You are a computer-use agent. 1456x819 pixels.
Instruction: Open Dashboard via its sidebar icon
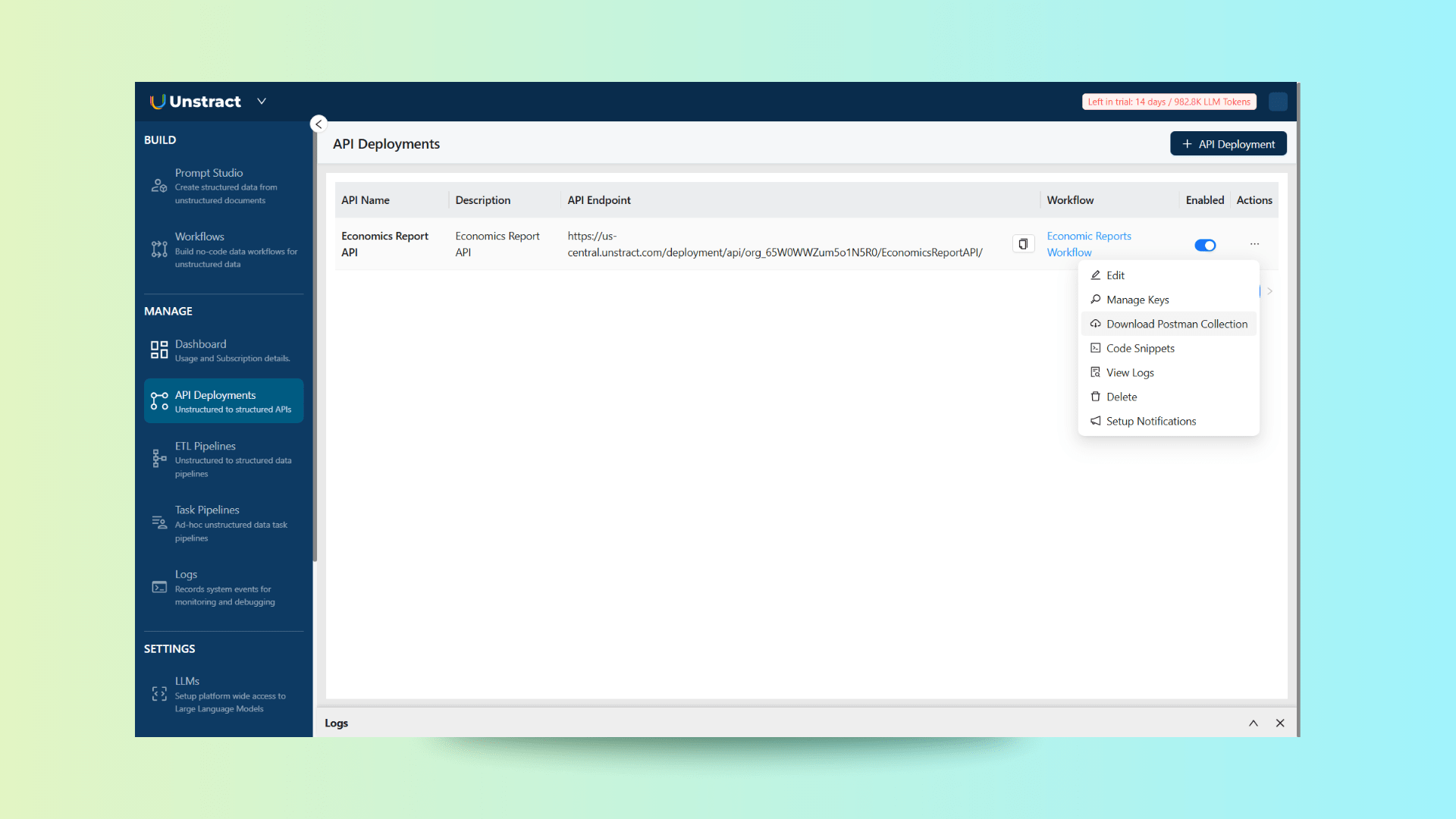(x=158, y=350)
